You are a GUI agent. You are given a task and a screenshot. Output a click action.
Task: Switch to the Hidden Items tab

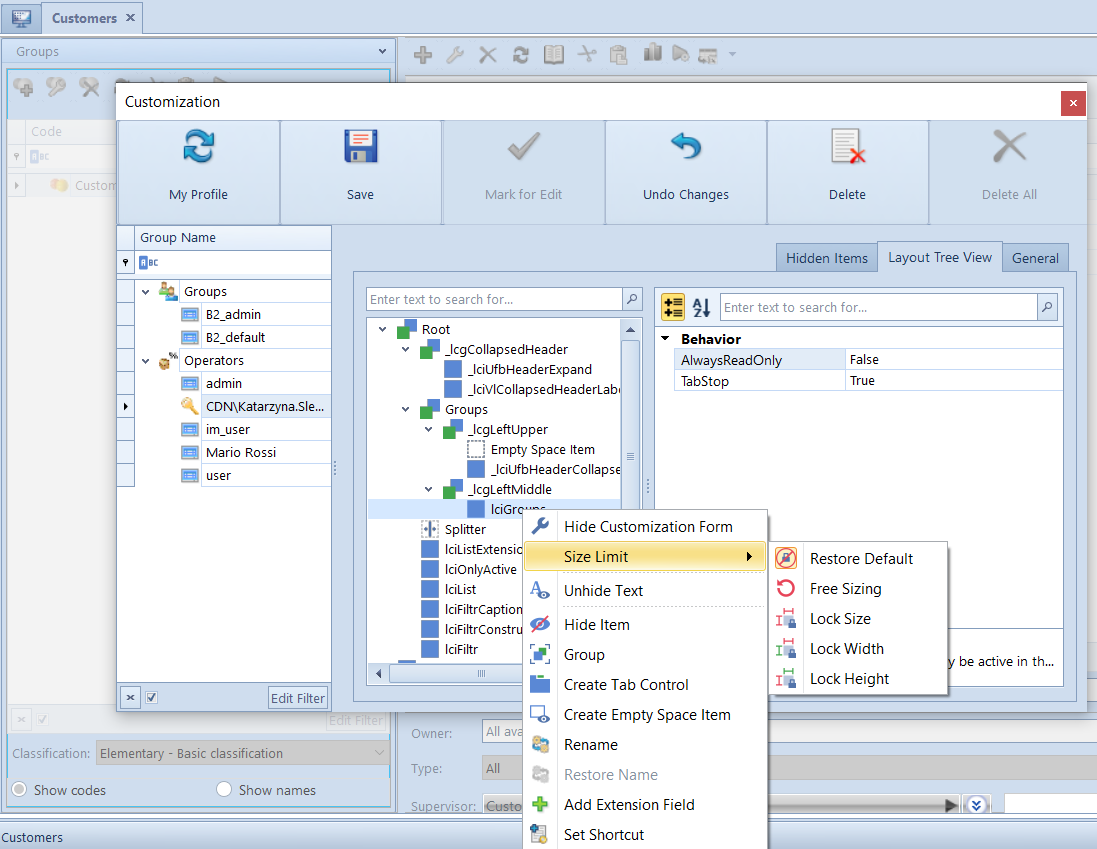[x=826, y=258]
